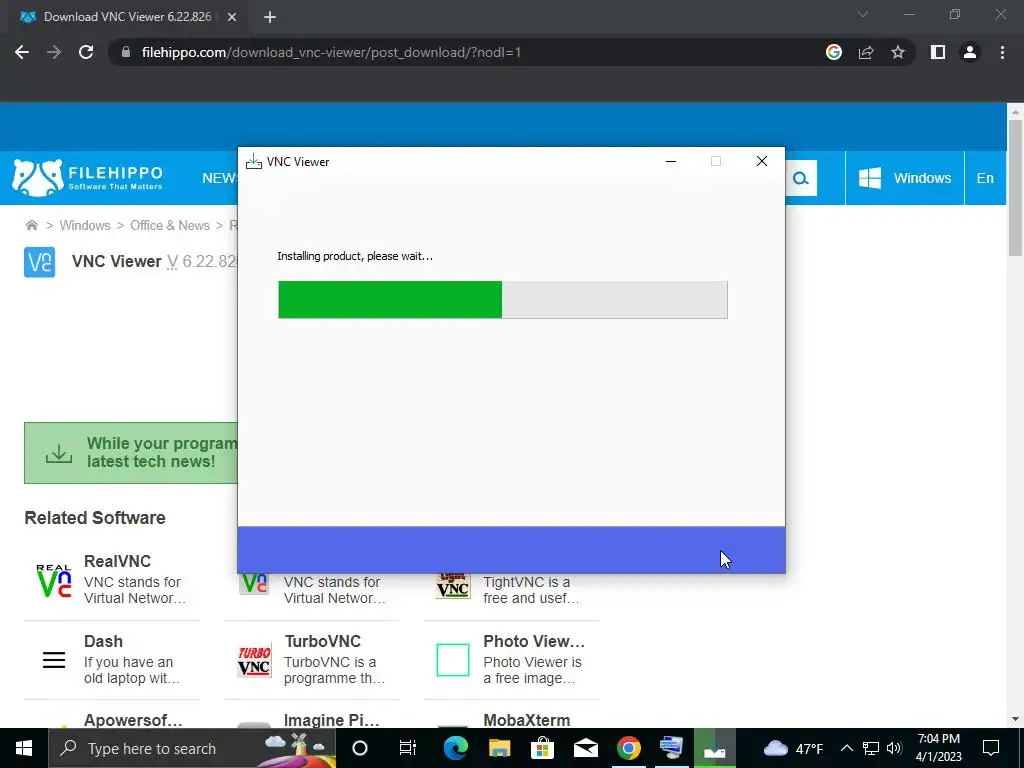View site info via lock icon
The height and width of the screenshot is (768, 1024).
point(125,52)
